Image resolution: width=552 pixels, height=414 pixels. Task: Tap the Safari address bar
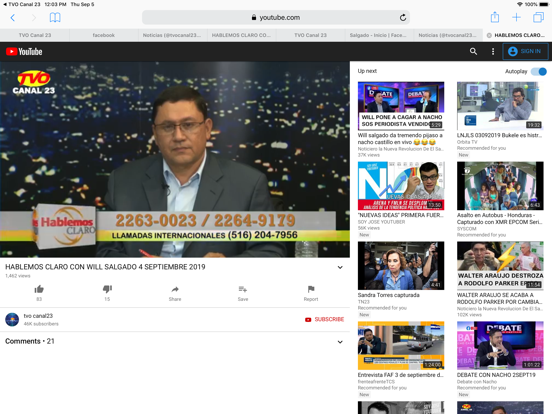276,18
